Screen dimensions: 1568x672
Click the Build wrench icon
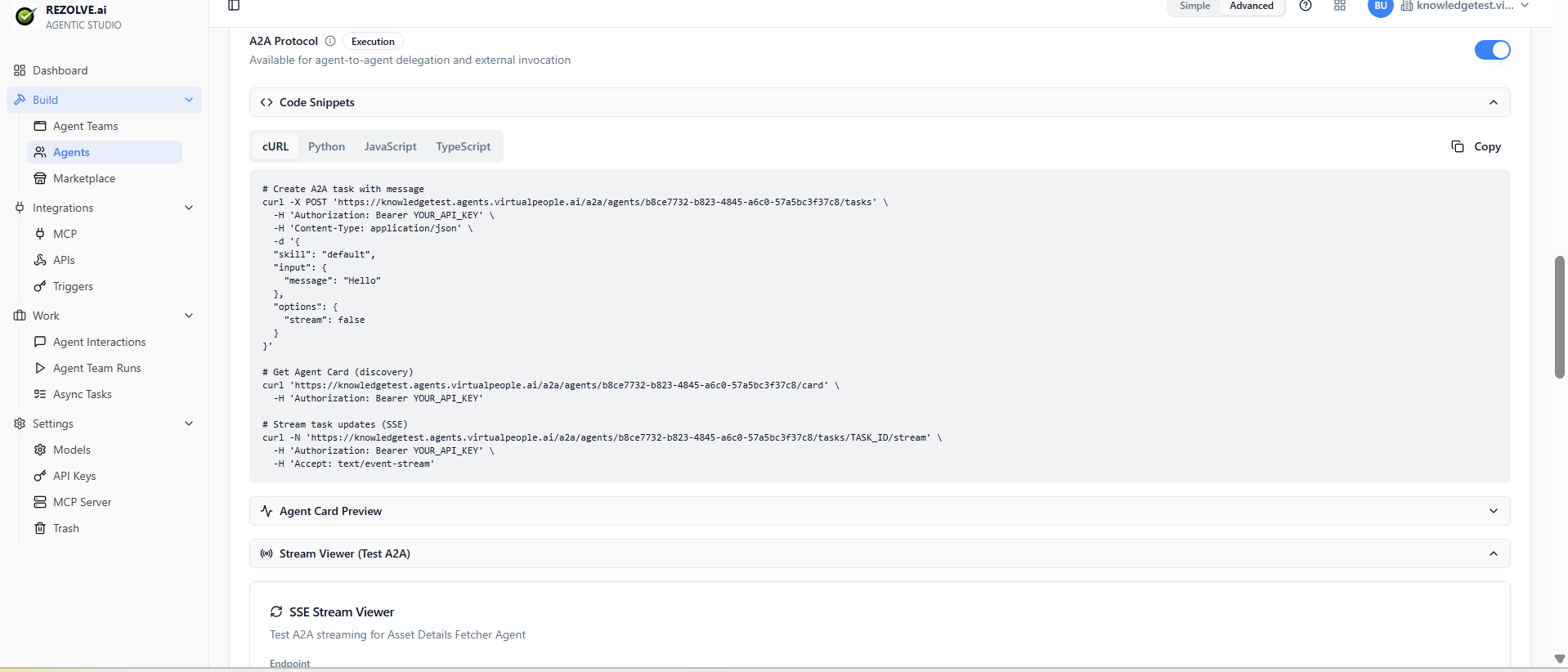pos(20,100)
